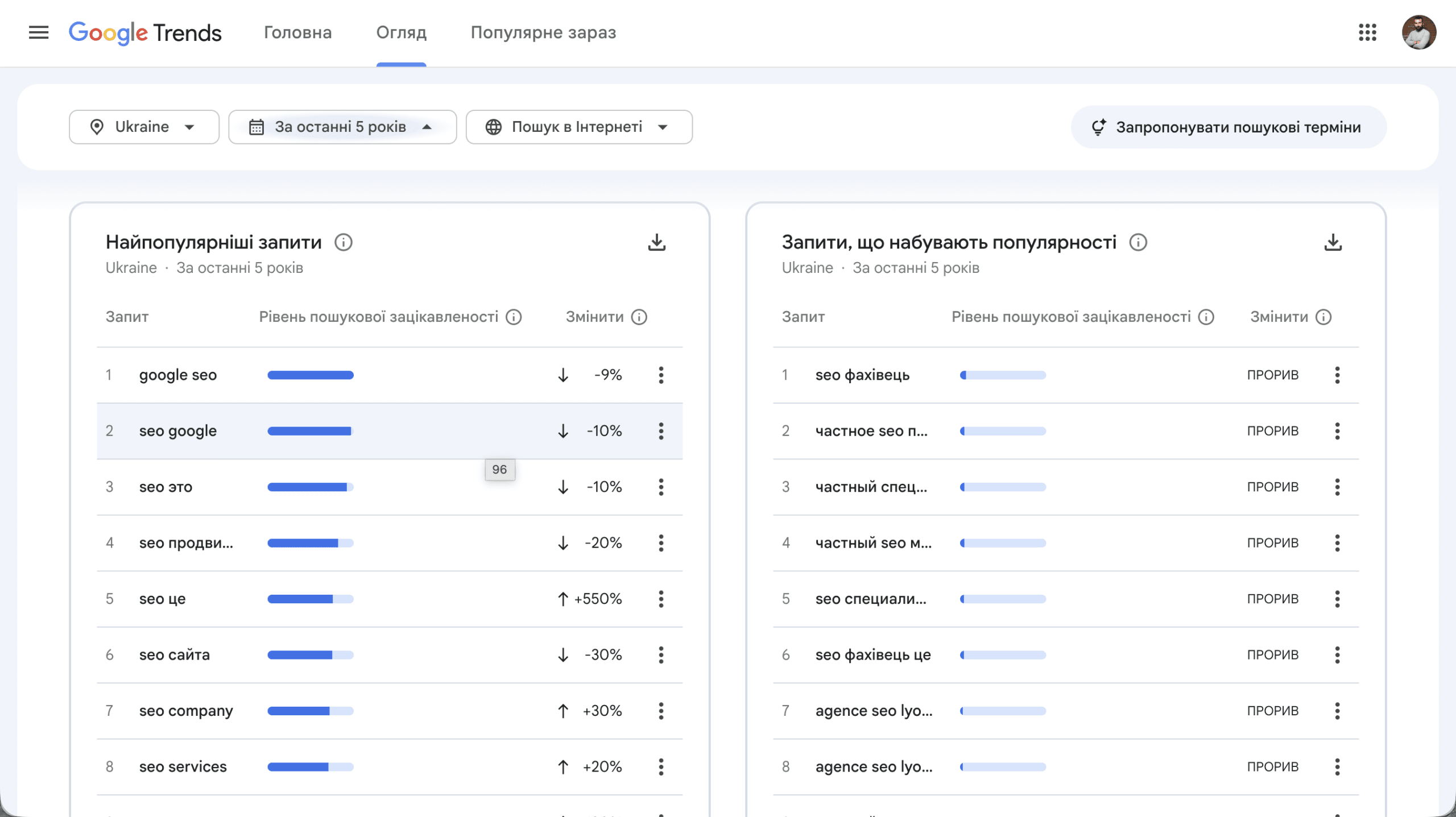This screenshot has width=1456, height=817.
Task: Open more options for частный seo м...
Action: pos(1337,543)
